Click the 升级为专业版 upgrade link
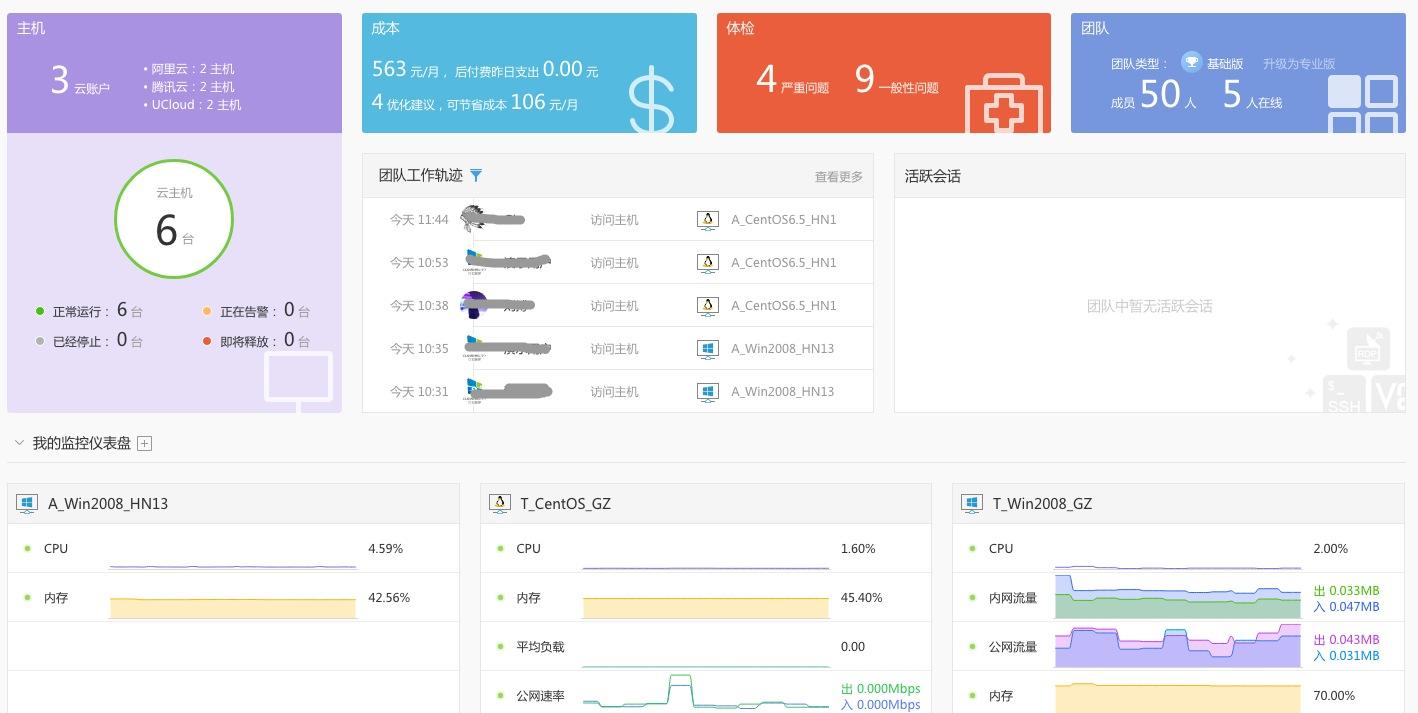1418x713 pixels. [x=1298, y=63]
